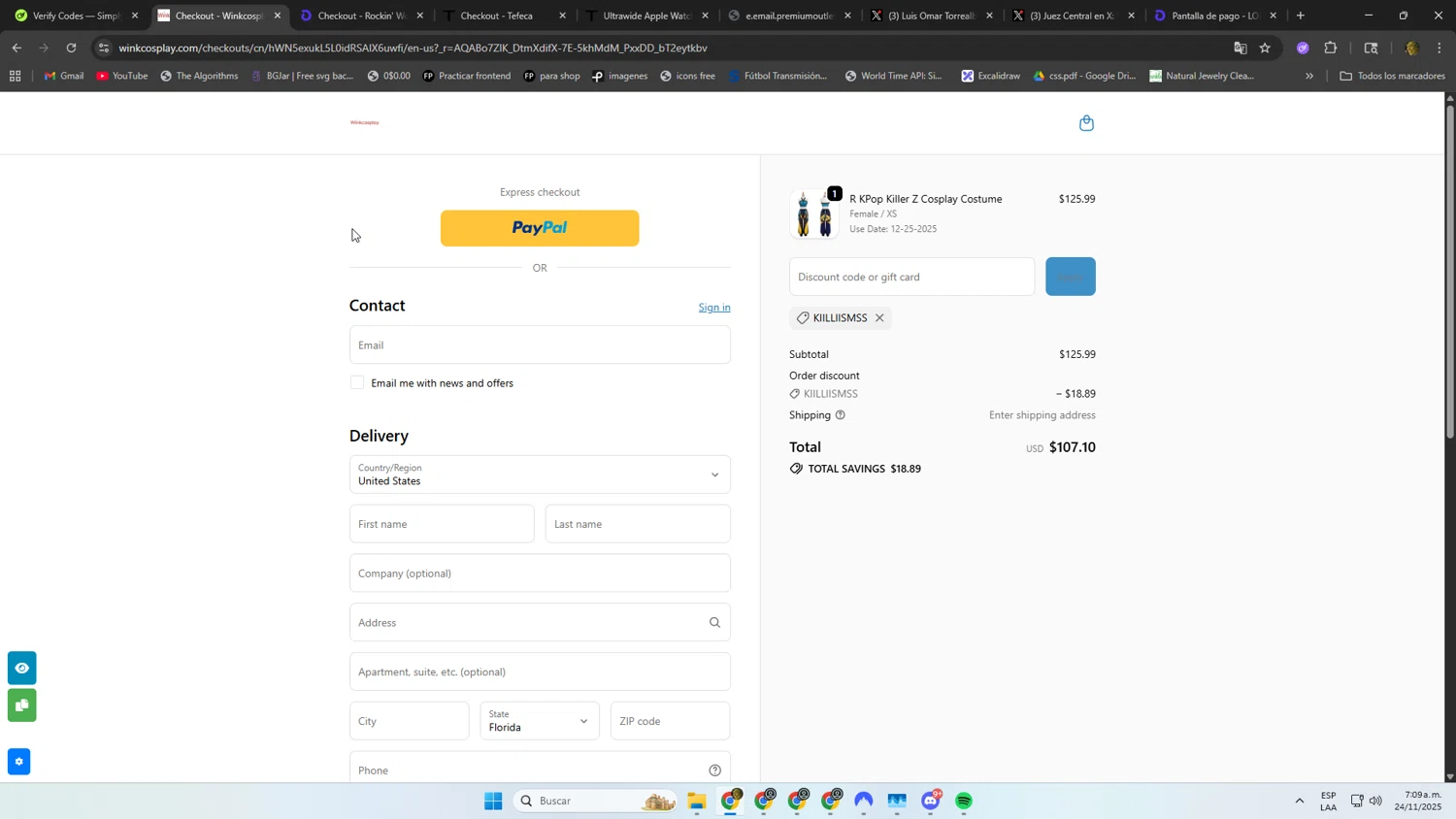Image resolution: width=1456 pixels, height=819 pixels.
Task: Show hidden system tray icons
Action: (x=1300, y=801)
